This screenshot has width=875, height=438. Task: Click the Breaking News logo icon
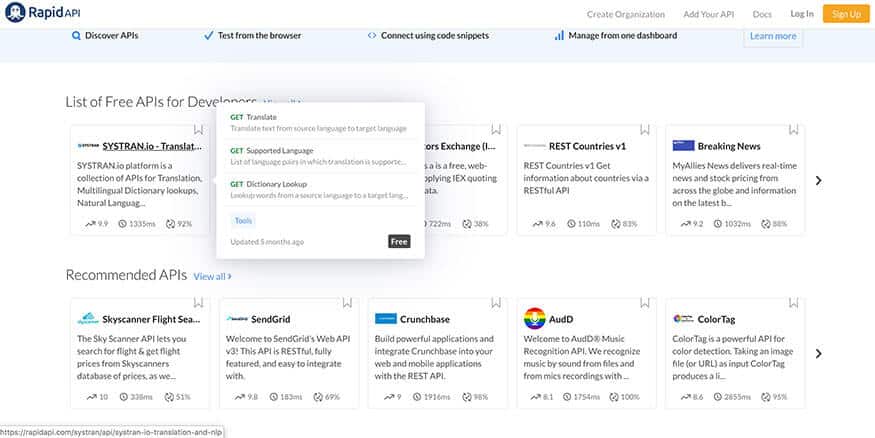pos(683,146)
